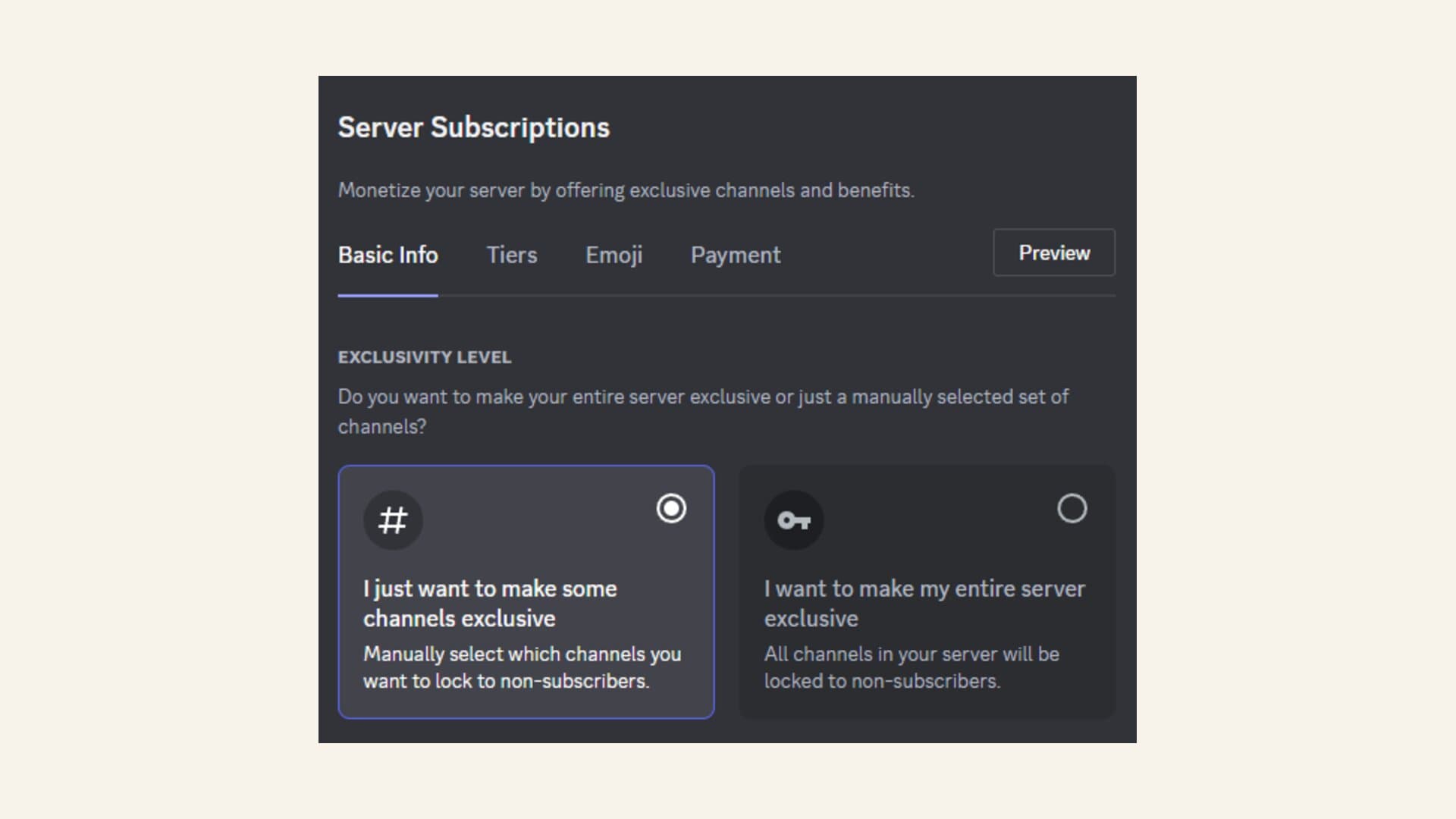Click the EXCLUSIVITY LEVEL label
Screen dimensions: 1456x819
tap(425, 357)
